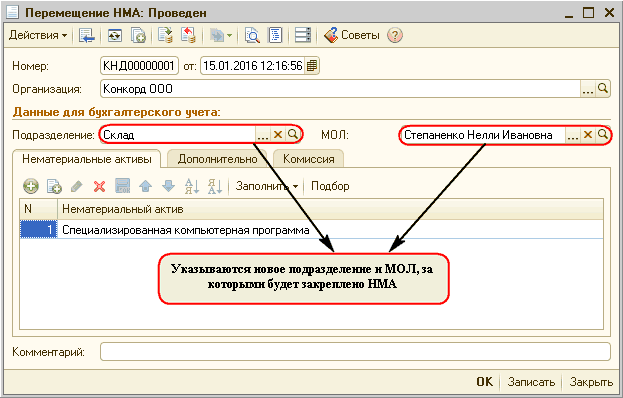Open МОЛ selection list with ellipsis button
The image size is (623, 398).
click(573, 135)
